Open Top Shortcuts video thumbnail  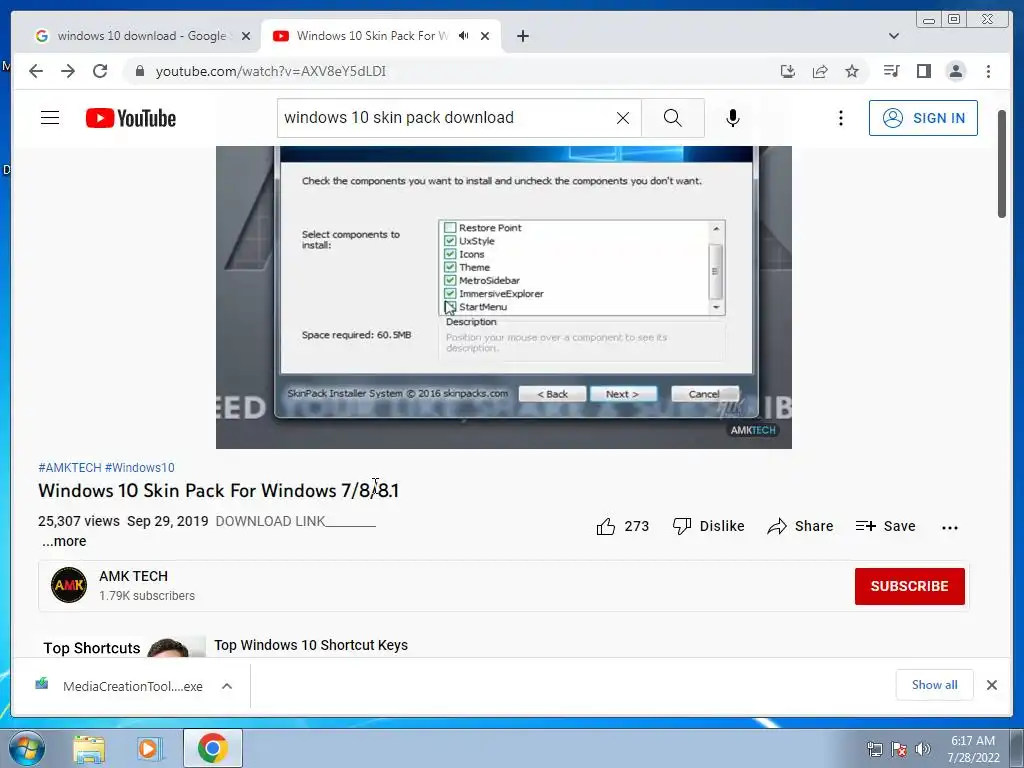tap(122, 647)
